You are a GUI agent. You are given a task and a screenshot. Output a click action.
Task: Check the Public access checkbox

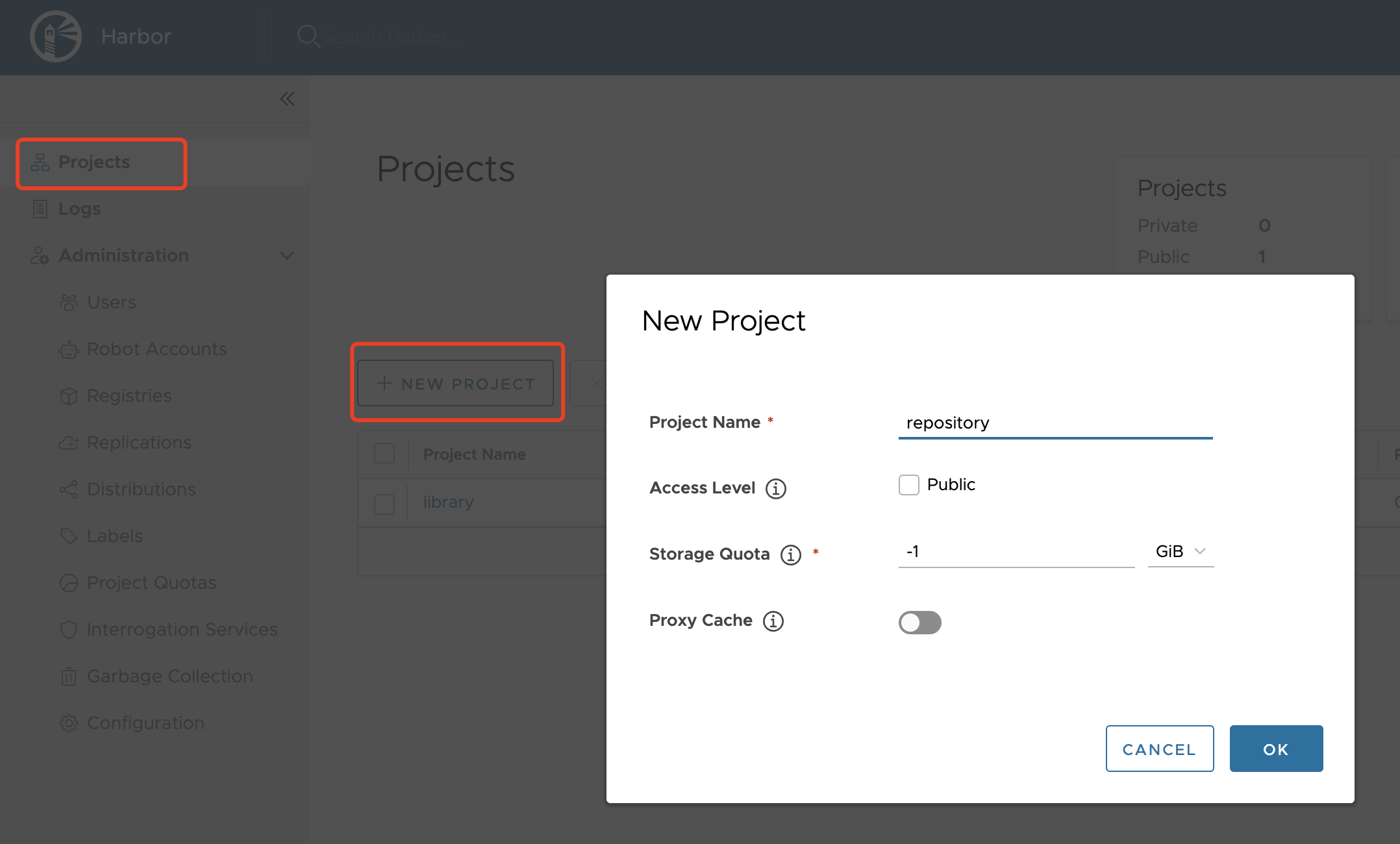[x=908, y=485]
